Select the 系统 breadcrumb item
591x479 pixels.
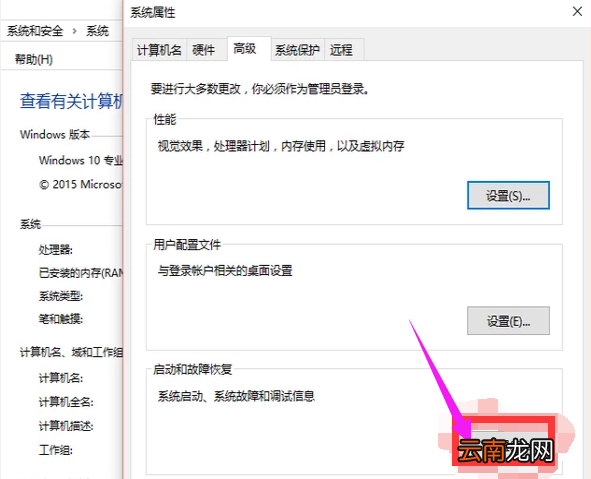(x=97, y=31)
